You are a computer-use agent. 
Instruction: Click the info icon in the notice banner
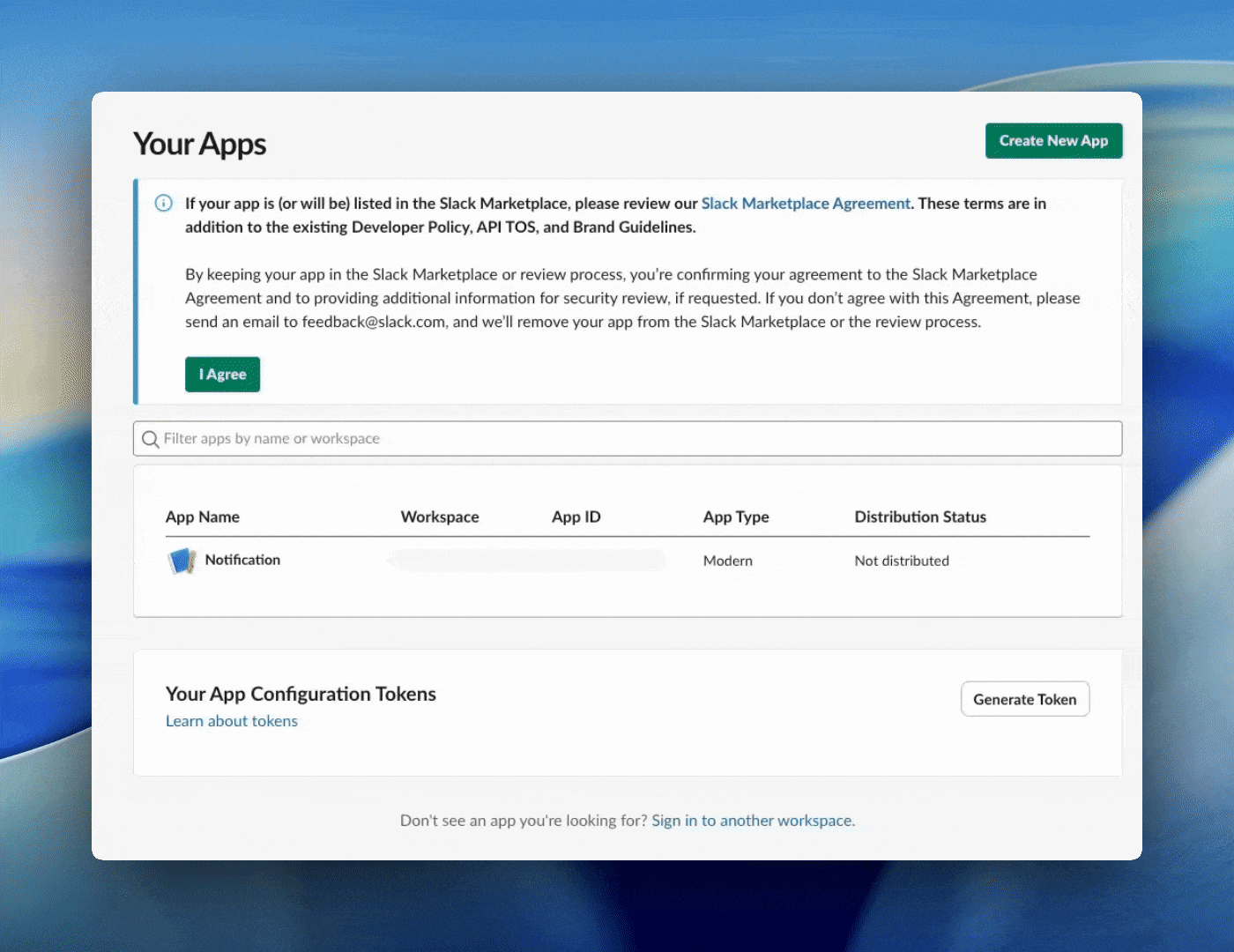(164, 204)
